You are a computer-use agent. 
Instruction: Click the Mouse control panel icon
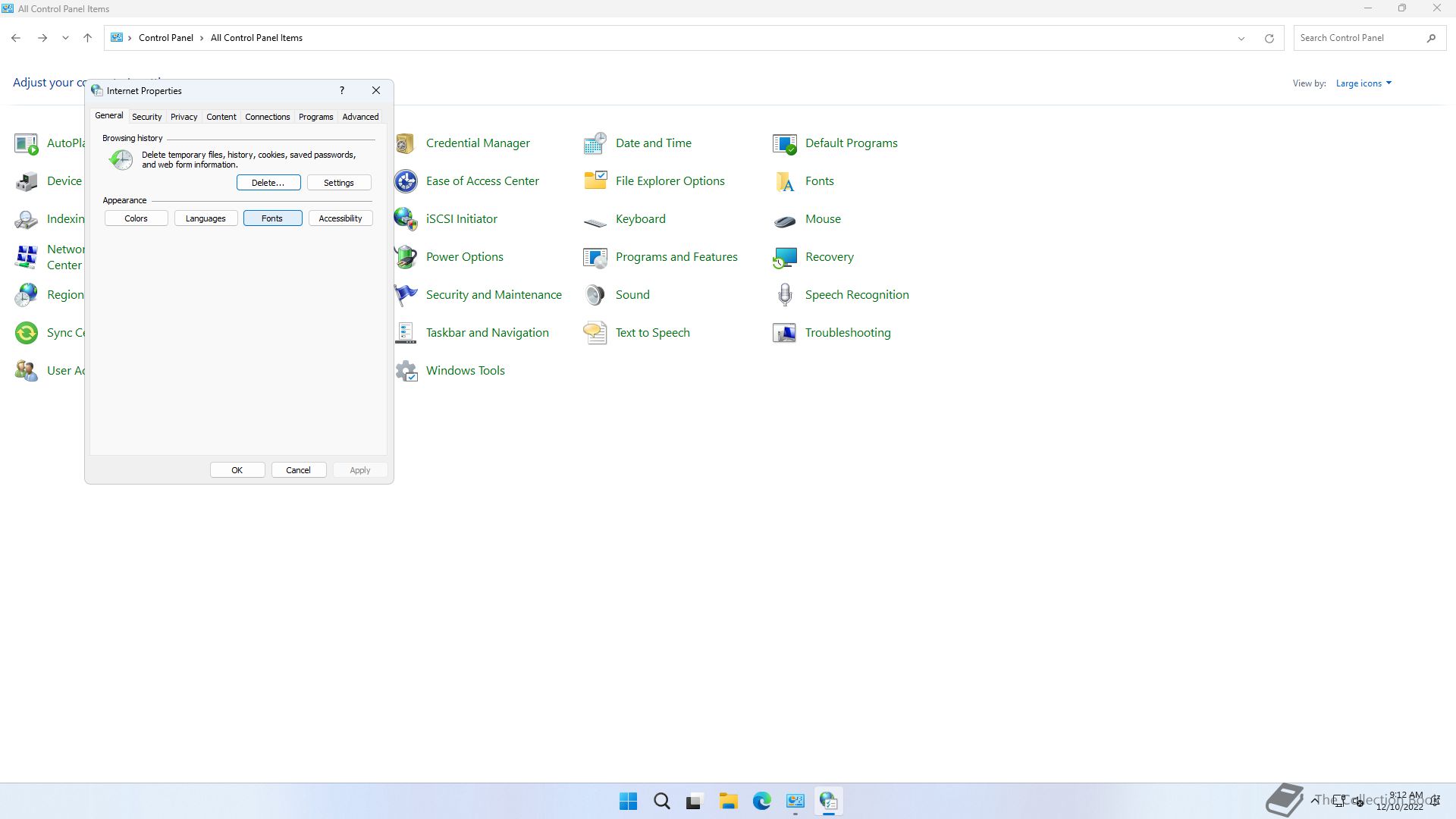click(x=785, y=219)
